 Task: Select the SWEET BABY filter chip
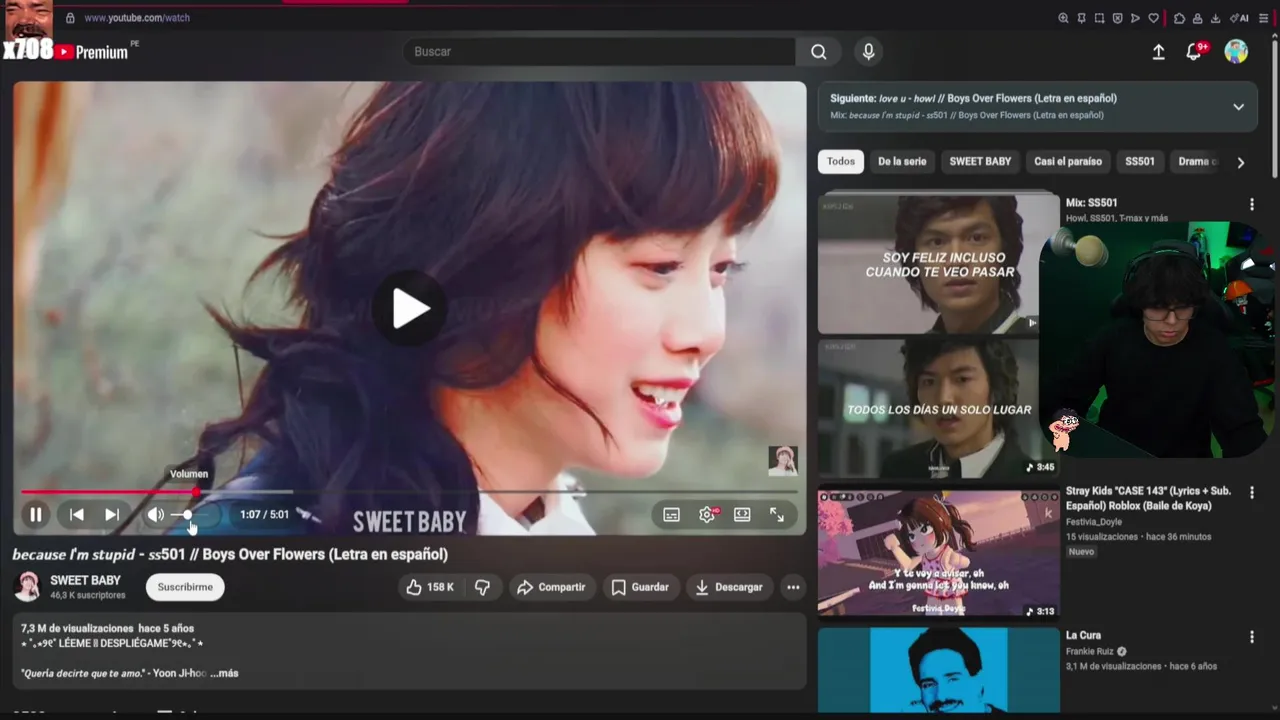pos(980,162)
